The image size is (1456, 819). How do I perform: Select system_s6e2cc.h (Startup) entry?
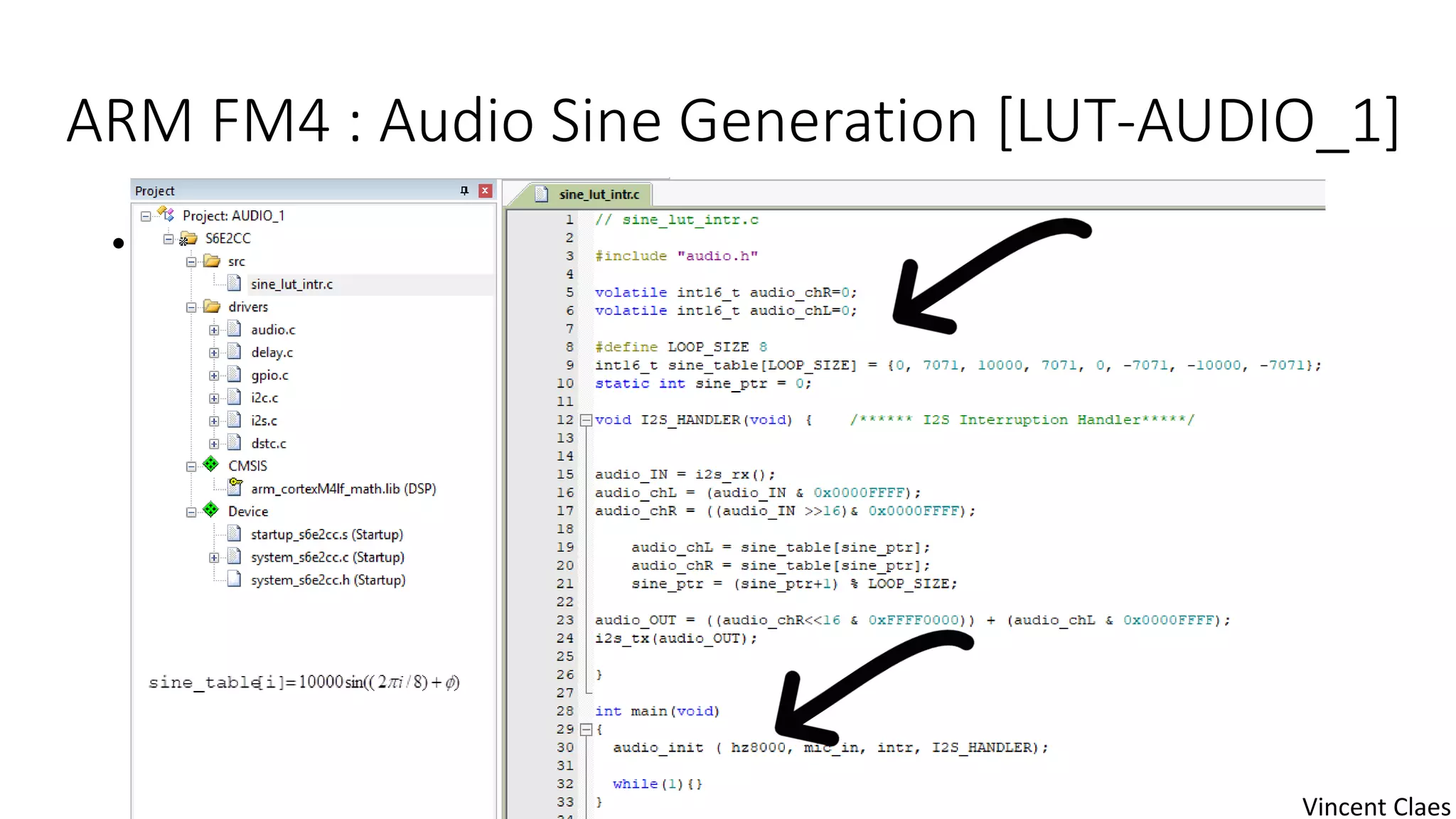[328, 580]
